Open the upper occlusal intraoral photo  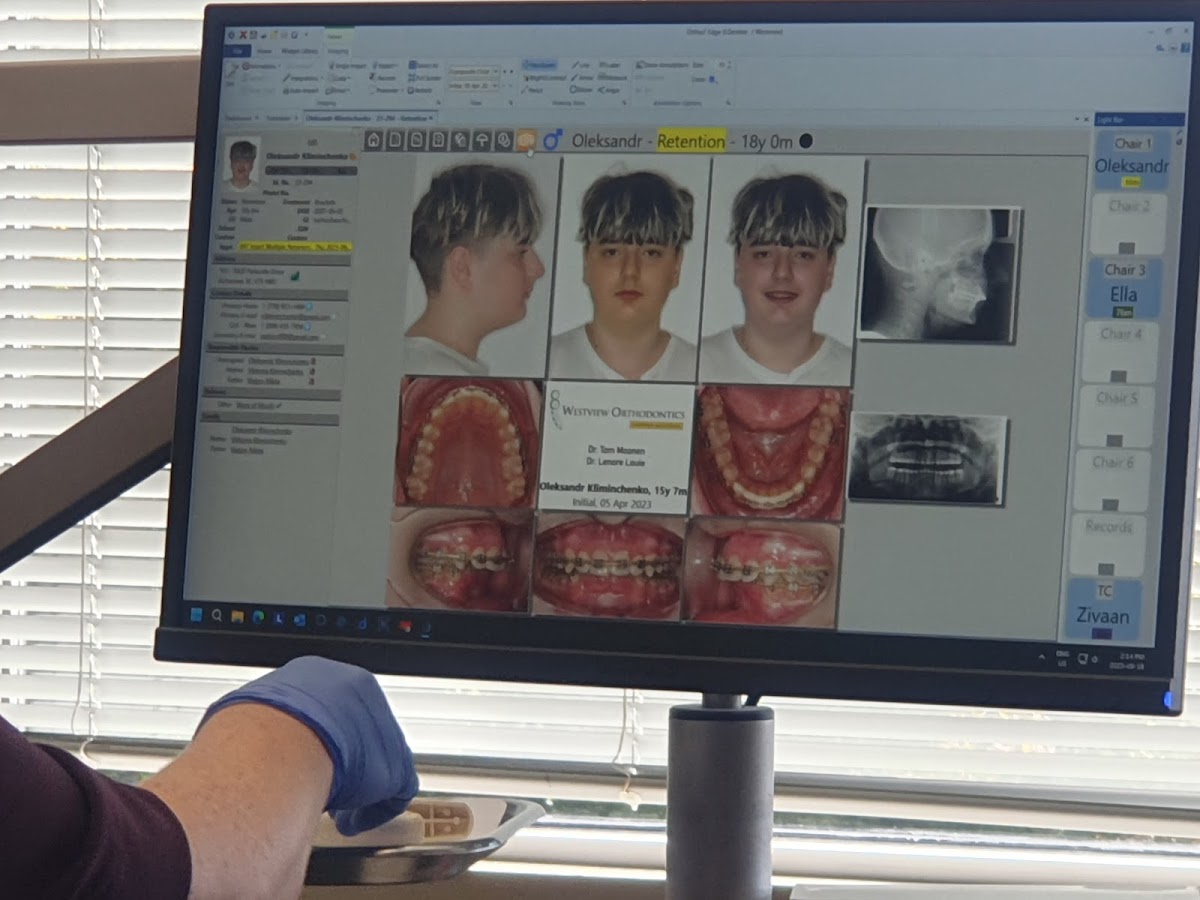468,441
